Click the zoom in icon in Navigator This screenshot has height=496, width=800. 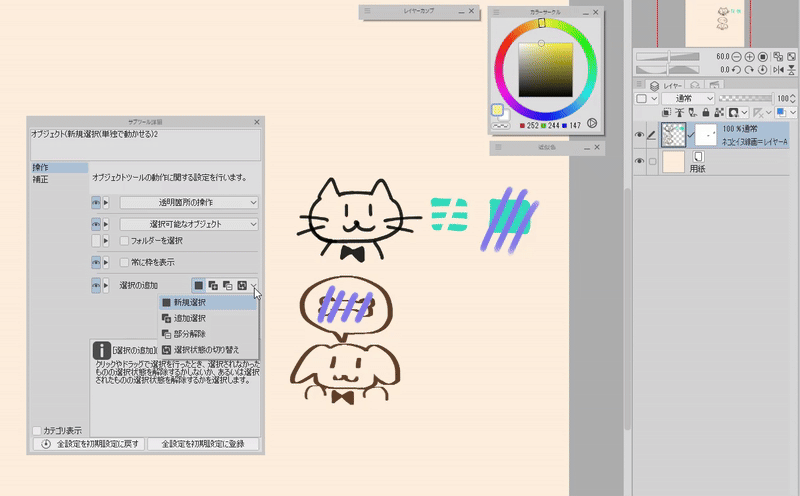coord(749,57)
